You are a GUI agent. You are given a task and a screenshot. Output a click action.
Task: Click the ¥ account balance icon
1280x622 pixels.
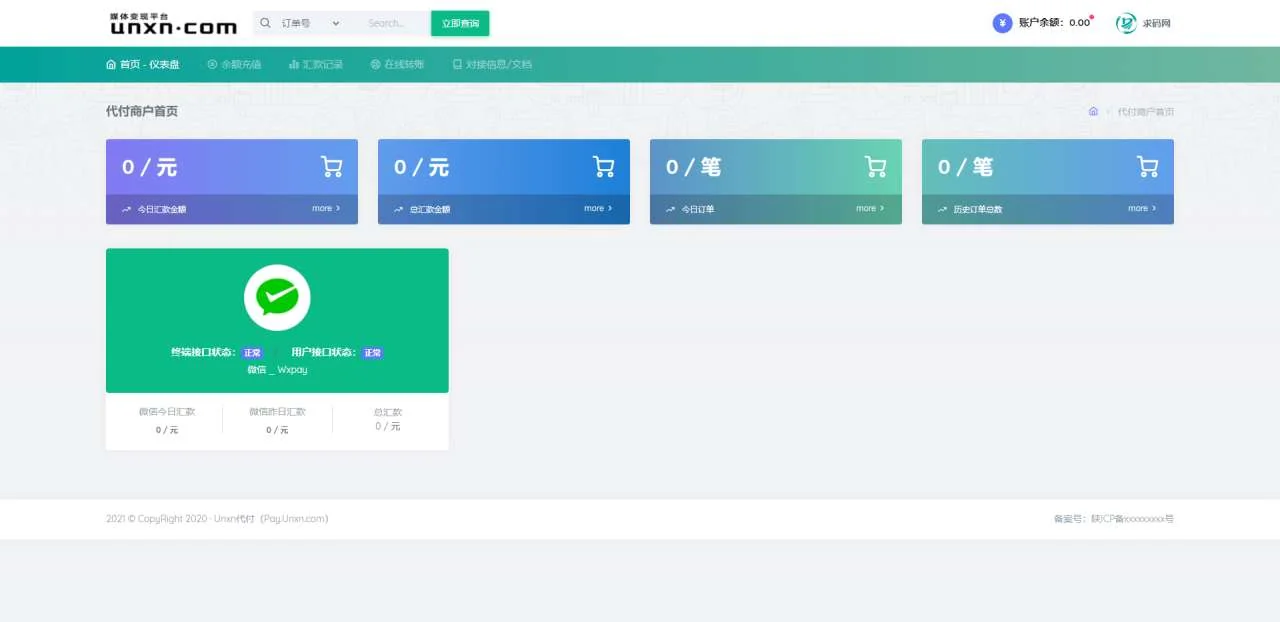pyautogui.click(x=1001, y=22)
